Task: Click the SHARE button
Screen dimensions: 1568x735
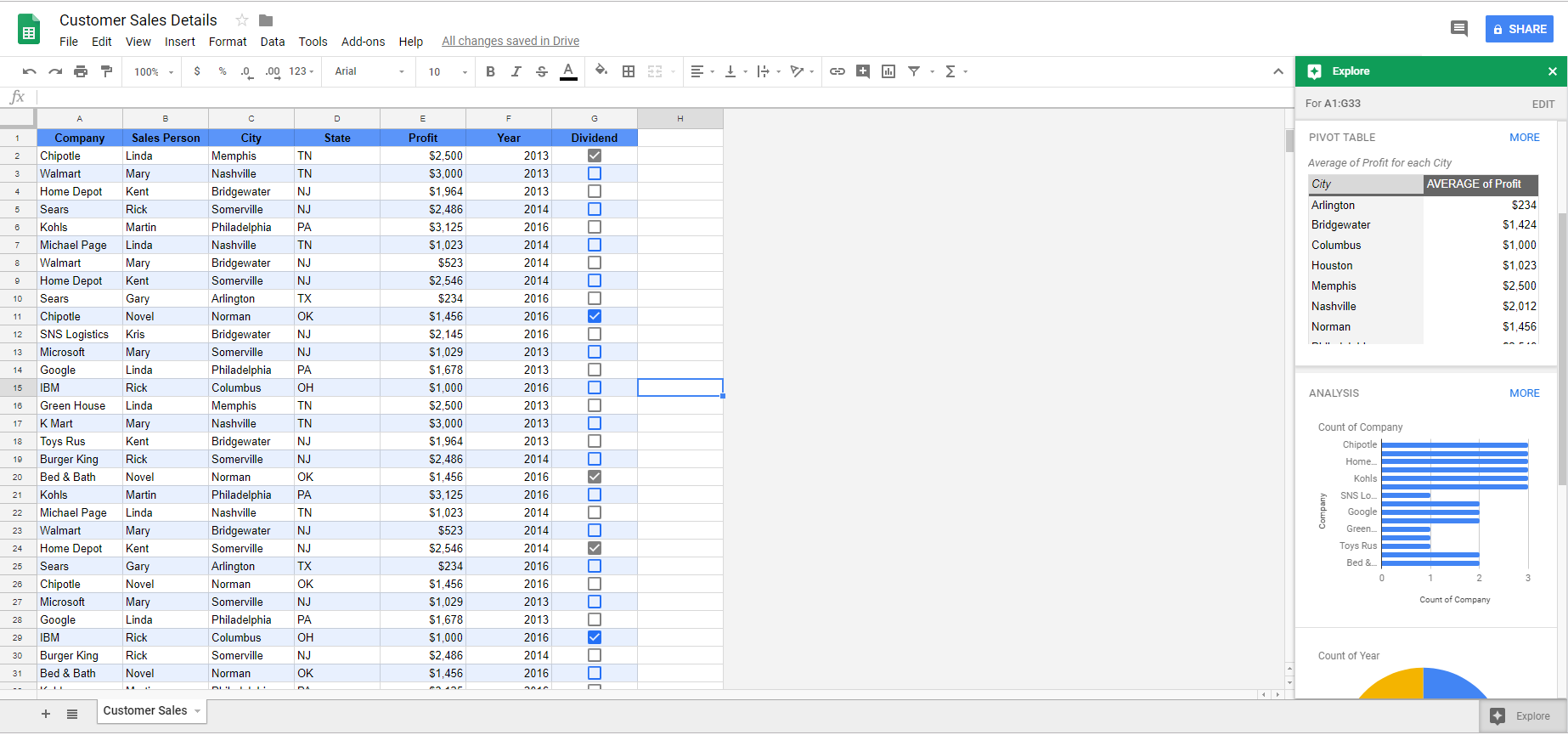Action: [x=1520, y=29]
